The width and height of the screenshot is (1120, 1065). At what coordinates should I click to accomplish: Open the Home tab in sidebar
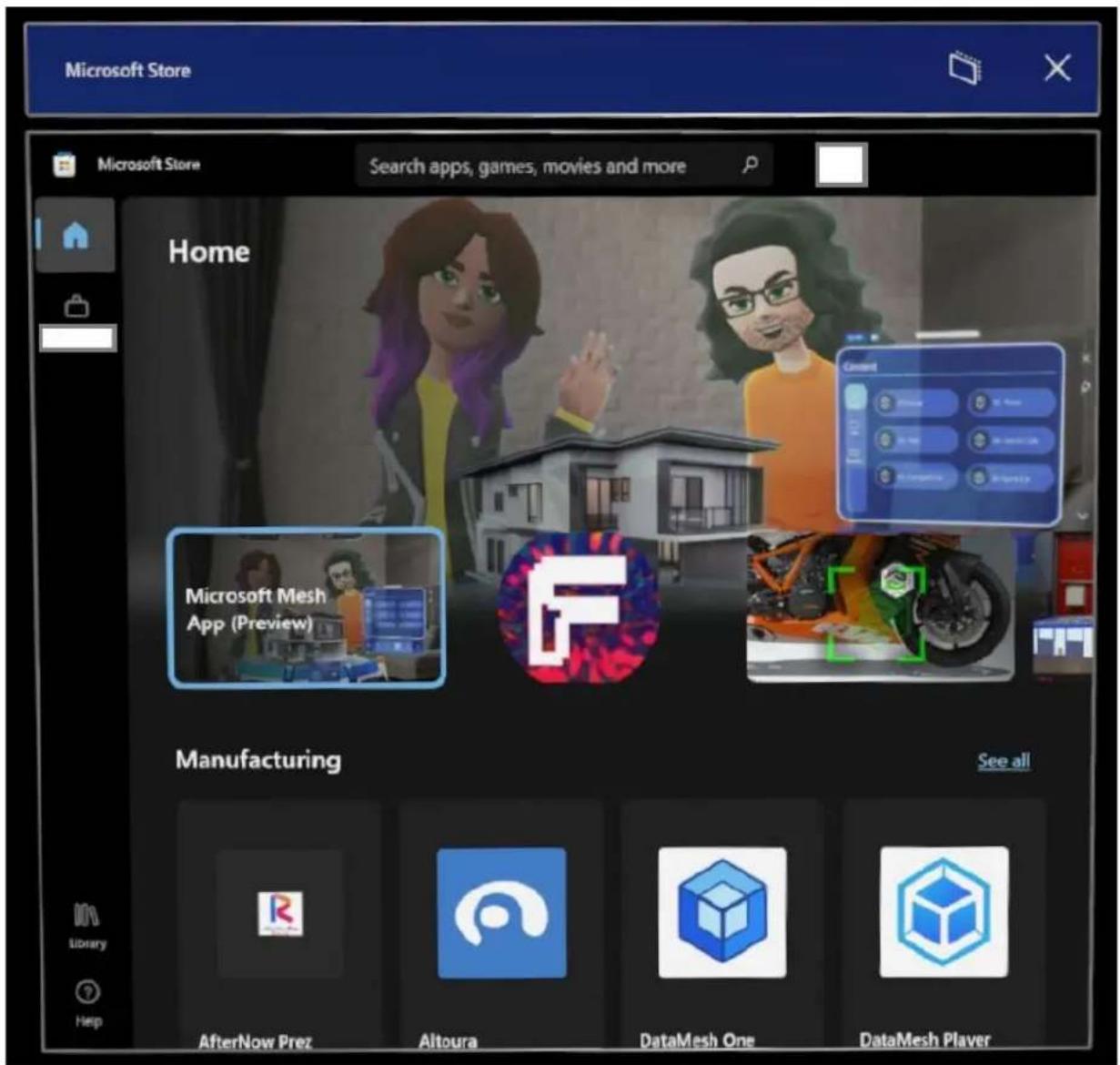(76, 236)
